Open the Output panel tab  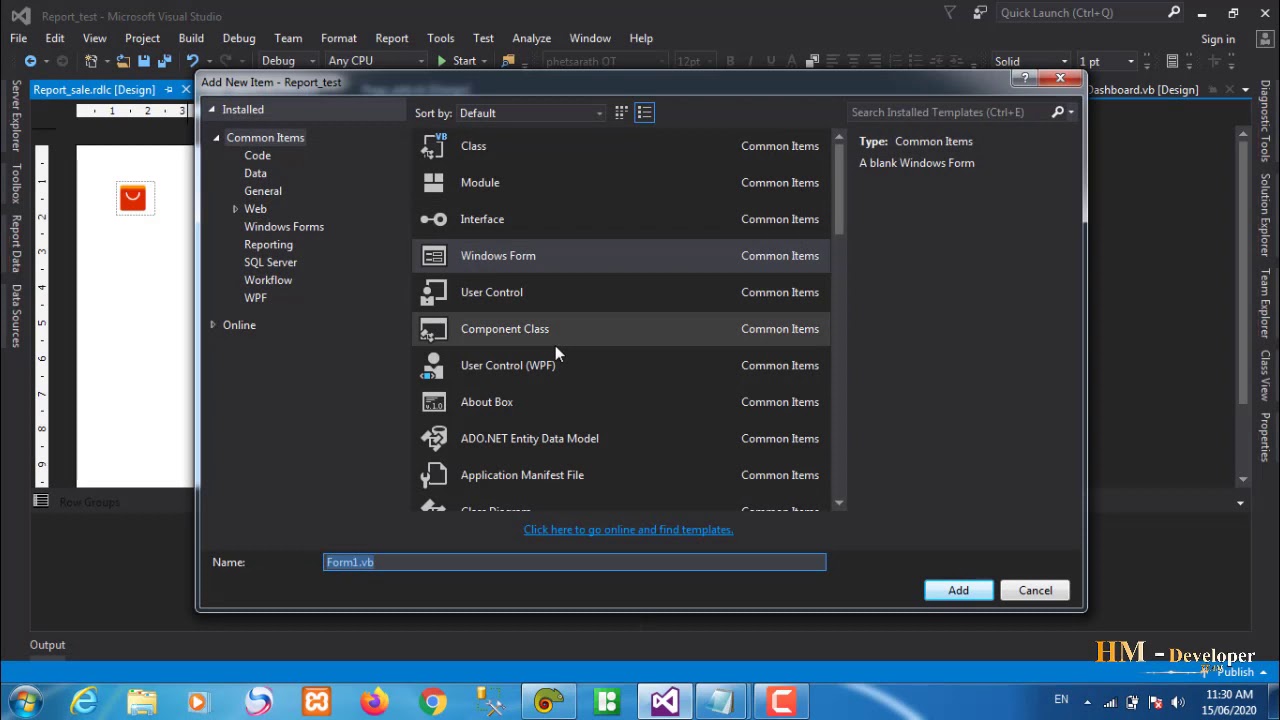pyautogui.click(x=47, y=645)
